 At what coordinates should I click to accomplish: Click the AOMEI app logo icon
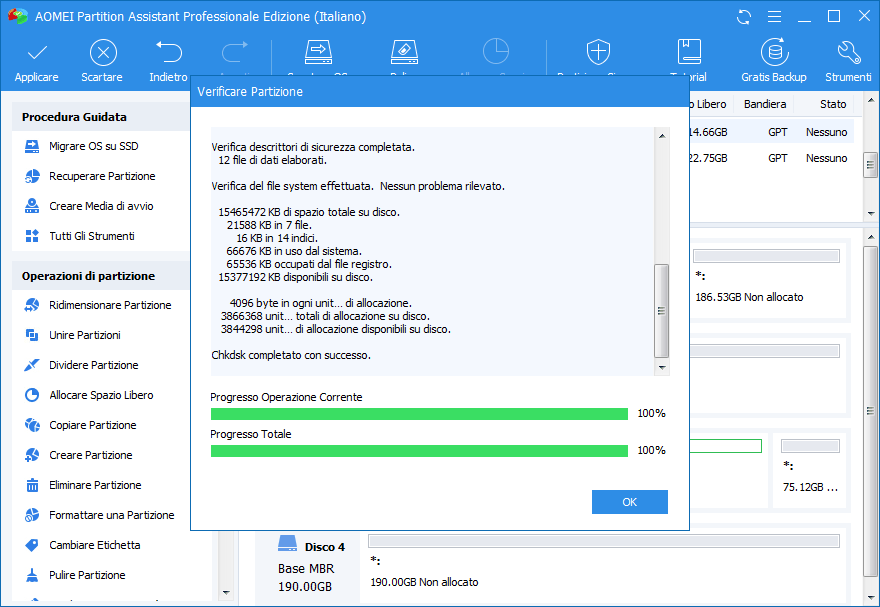coord(18,16)
